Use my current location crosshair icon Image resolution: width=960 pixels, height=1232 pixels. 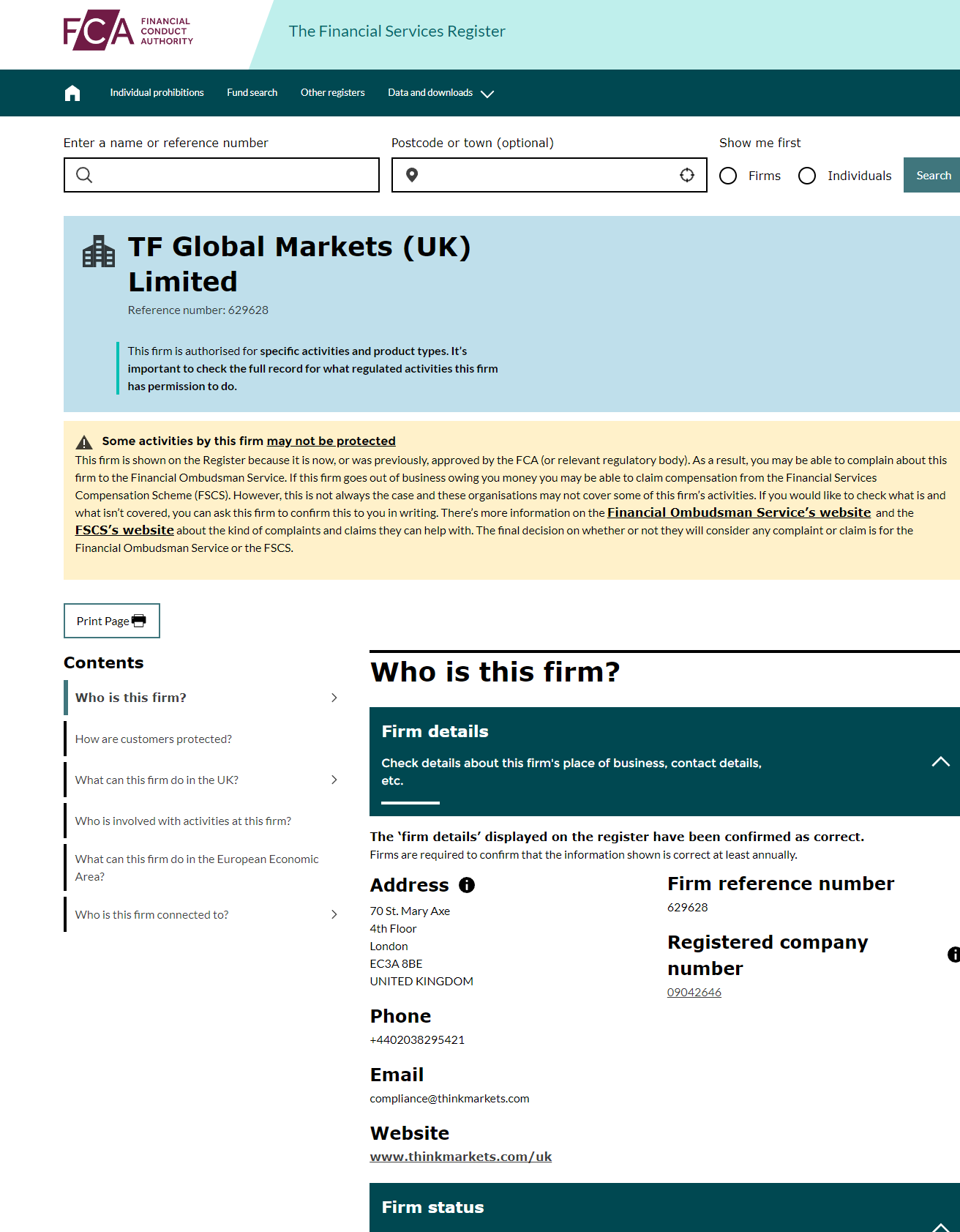click(x=687, y=175)
